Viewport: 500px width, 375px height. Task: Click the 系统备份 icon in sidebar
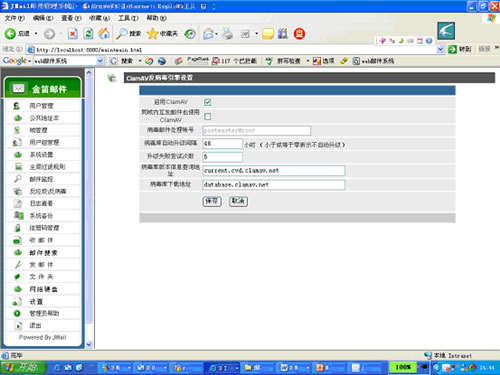(x=18, y=215)
